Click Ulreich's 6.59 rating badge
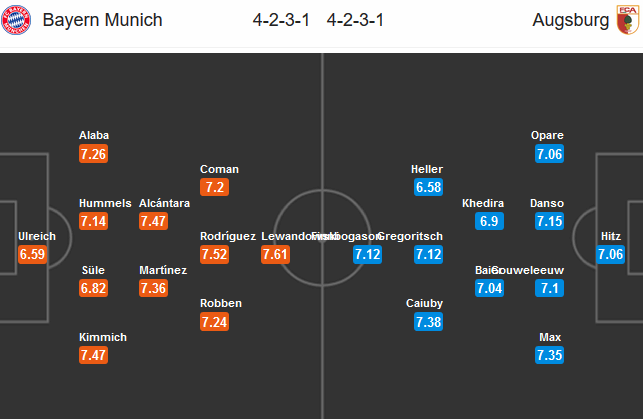The height and width of the screenshot is (419, 643). 33,254
